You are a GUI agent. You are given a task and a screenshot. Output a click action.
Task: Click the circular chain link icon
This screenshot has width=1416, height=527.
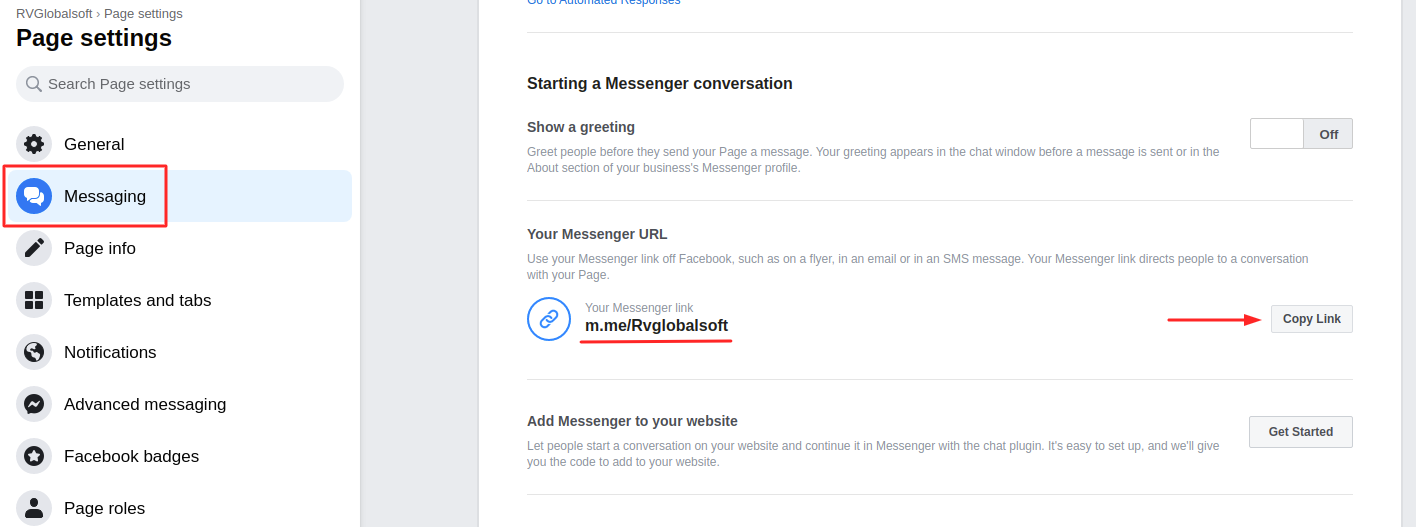point(549,319)
